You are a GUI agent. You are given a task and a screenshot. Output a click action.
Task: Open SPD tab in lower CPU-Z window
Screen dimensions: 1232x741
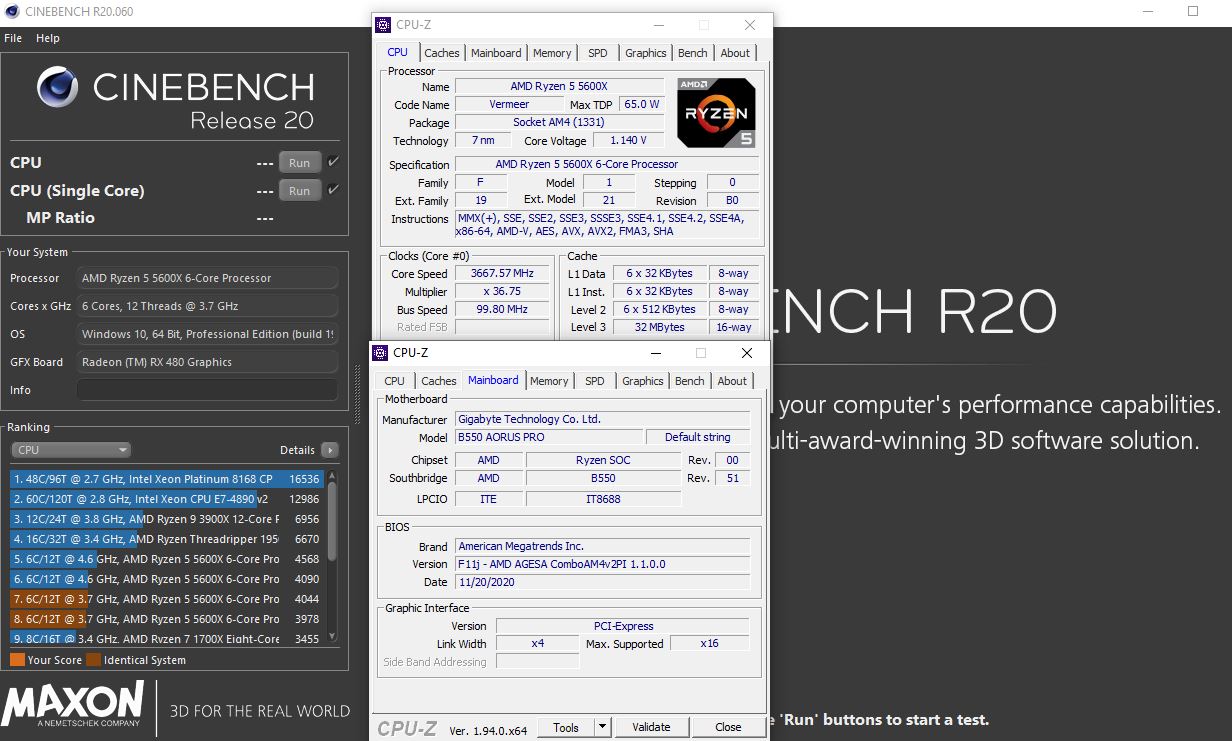[594, 381]
